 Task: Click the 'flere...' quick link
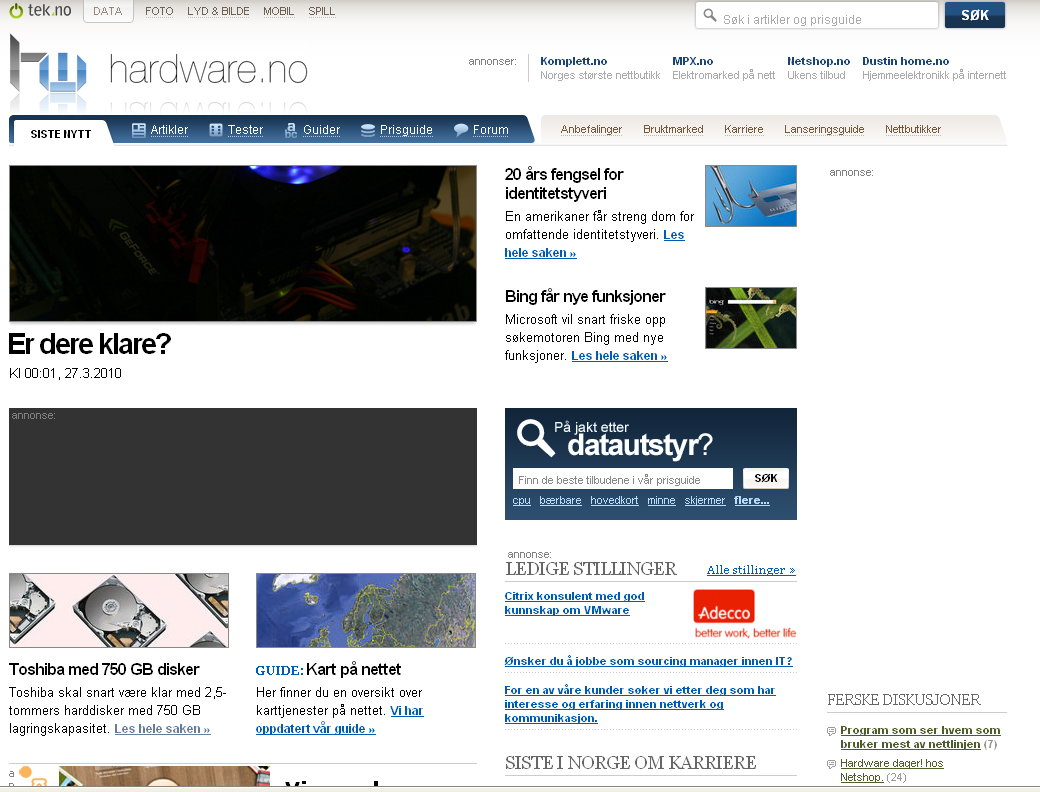click(x=751, y=500)
